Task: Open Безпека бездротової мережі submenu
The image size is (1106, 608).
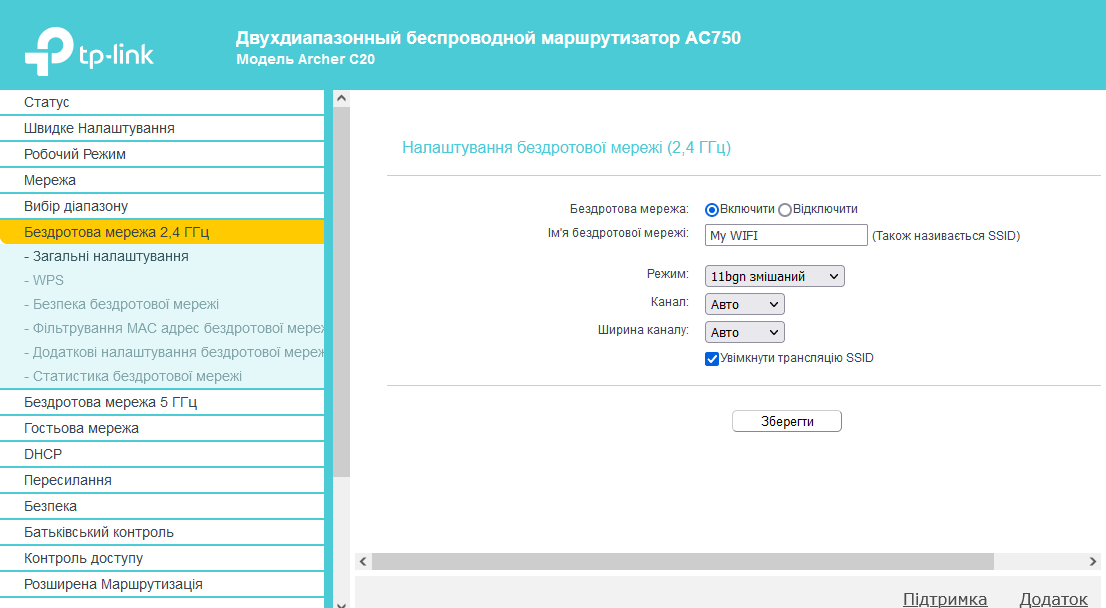Action: click(x=121, y=304)
